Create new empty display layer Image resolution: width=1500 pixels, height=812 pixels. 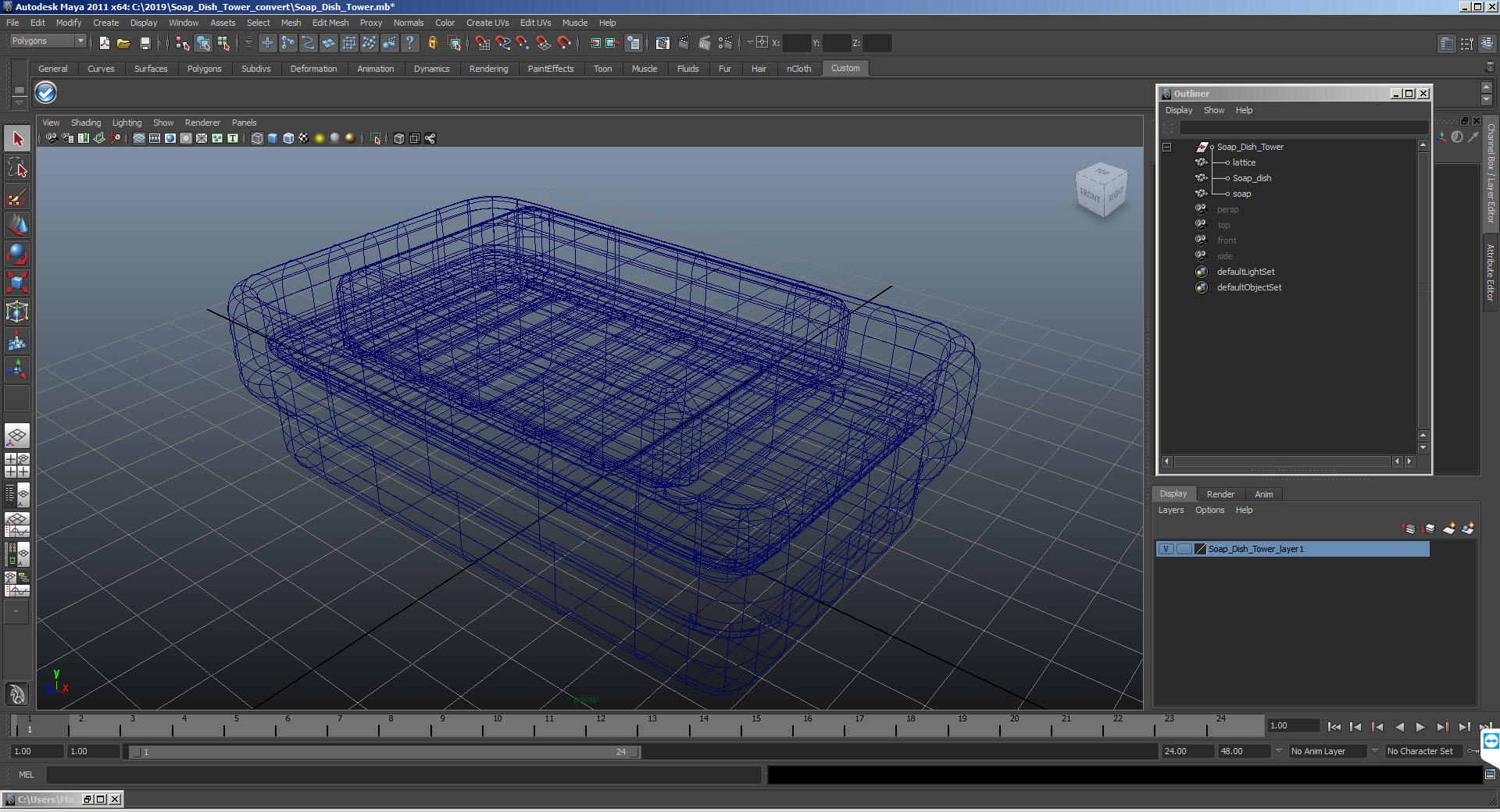[1449, 529]
